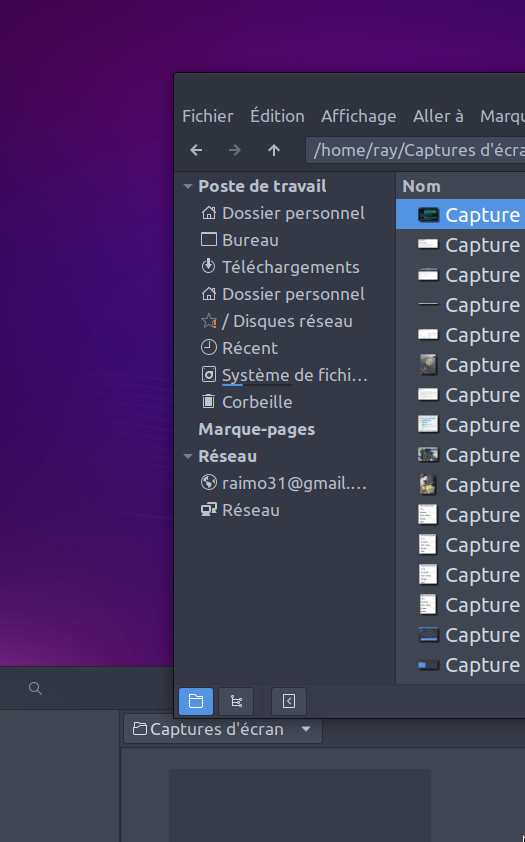Collapse the Réseau section header

188,456
